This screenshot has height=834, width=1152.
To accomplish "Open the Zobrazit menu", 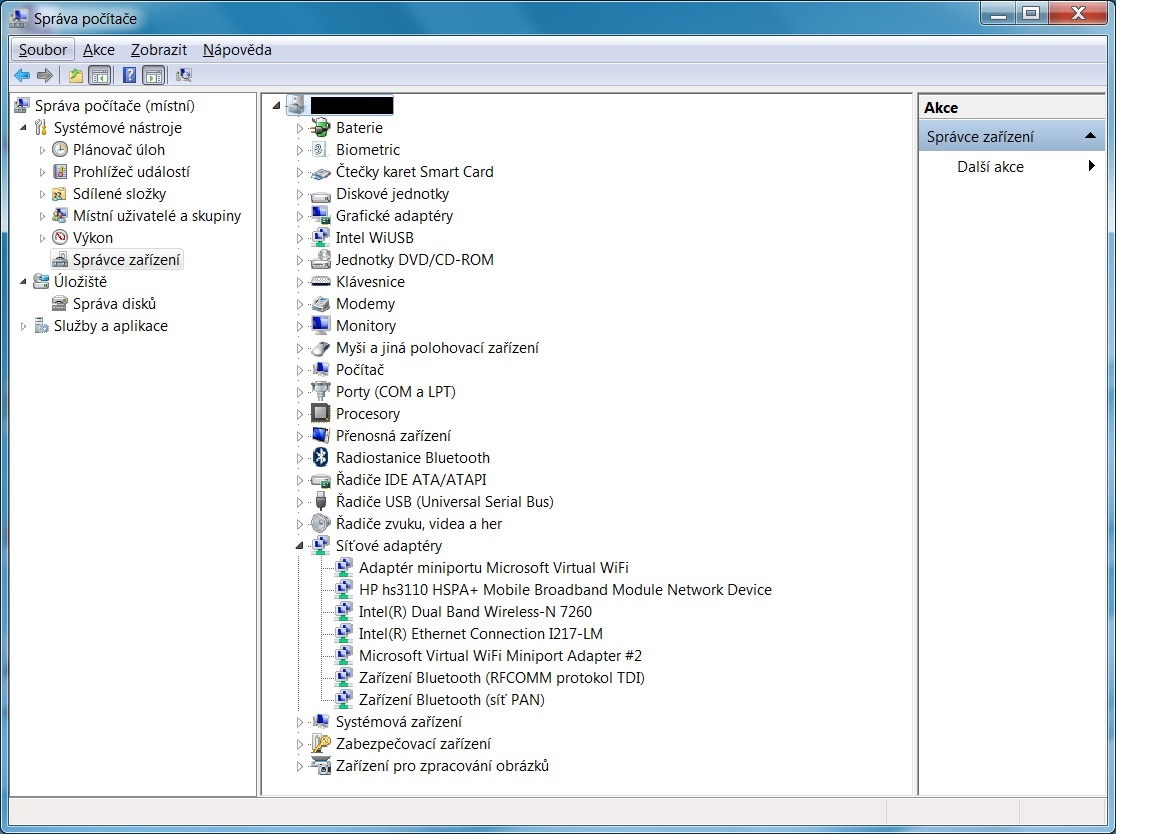I will (x=158, y=50).
